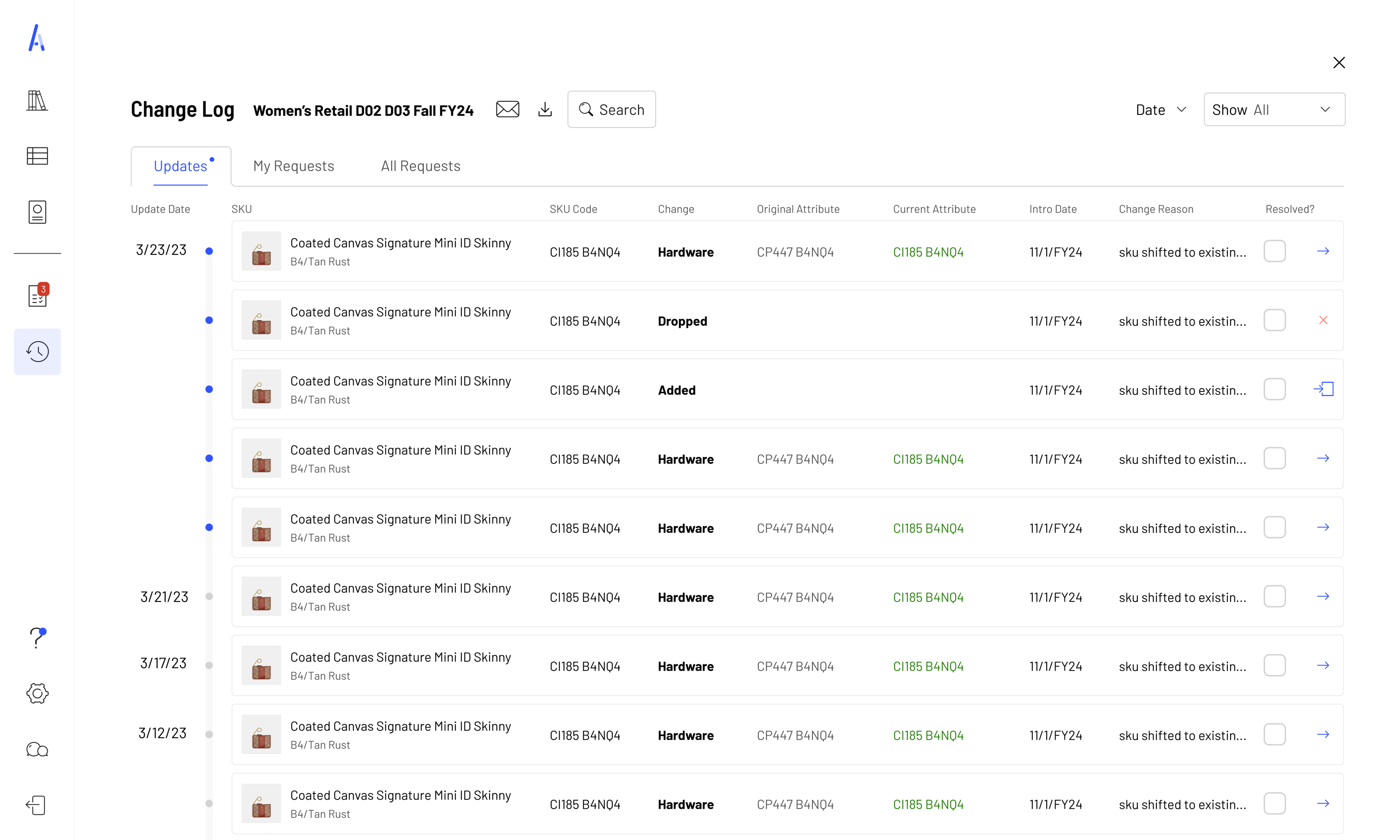Switch to the My Requests tab
The height and width of the screenshot is (840, 1400).
point(293,166)
